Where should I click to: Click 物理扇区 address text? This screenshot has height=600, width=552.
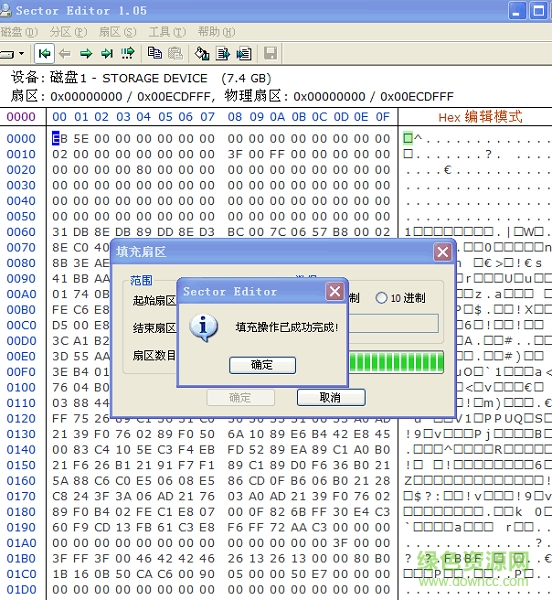coord(339,96)
